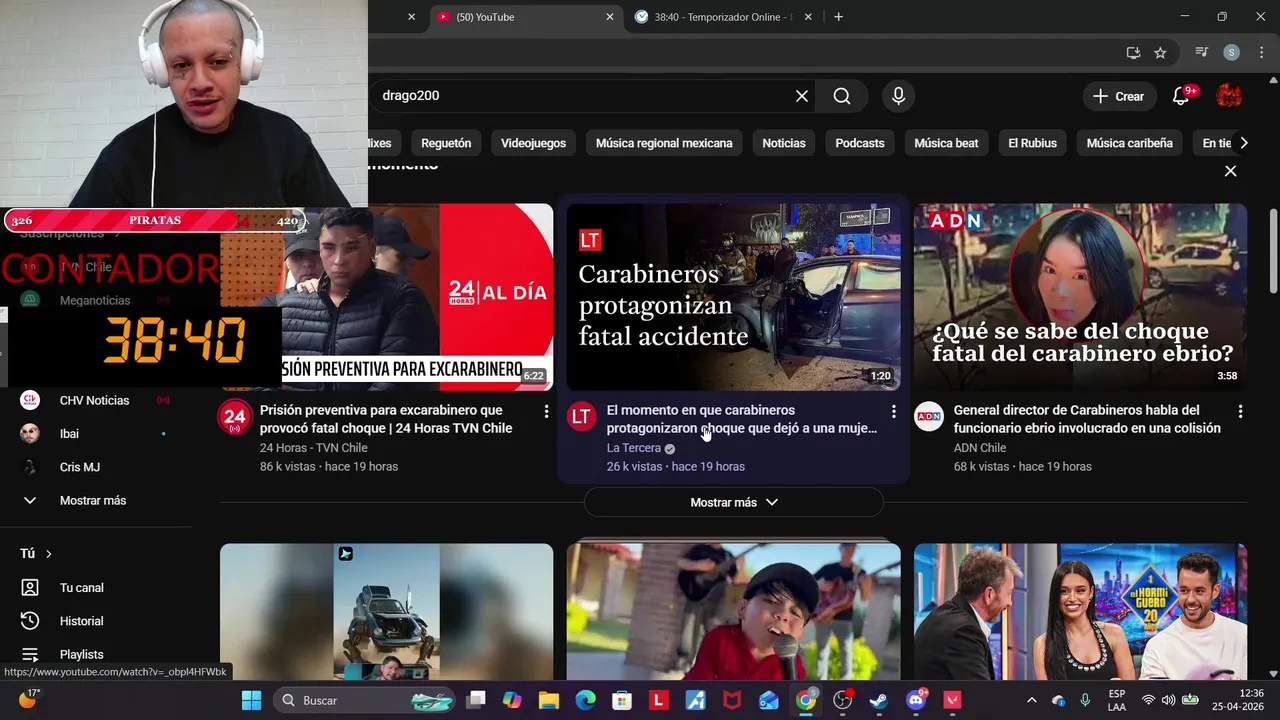Click the La Tercera channel avatar

pos(581,417)
